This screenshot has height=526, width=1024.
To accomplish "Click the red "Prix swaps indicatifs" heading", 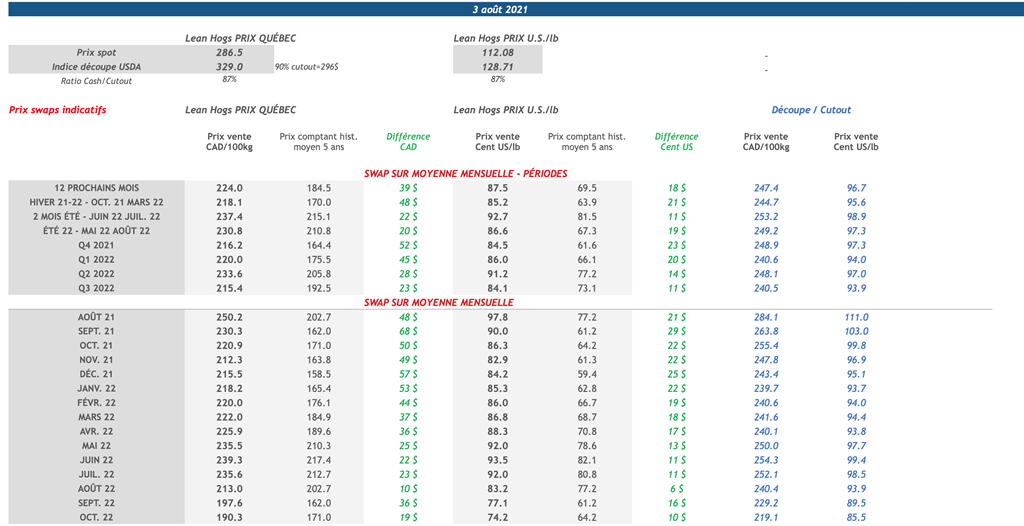I will point(57,110).
